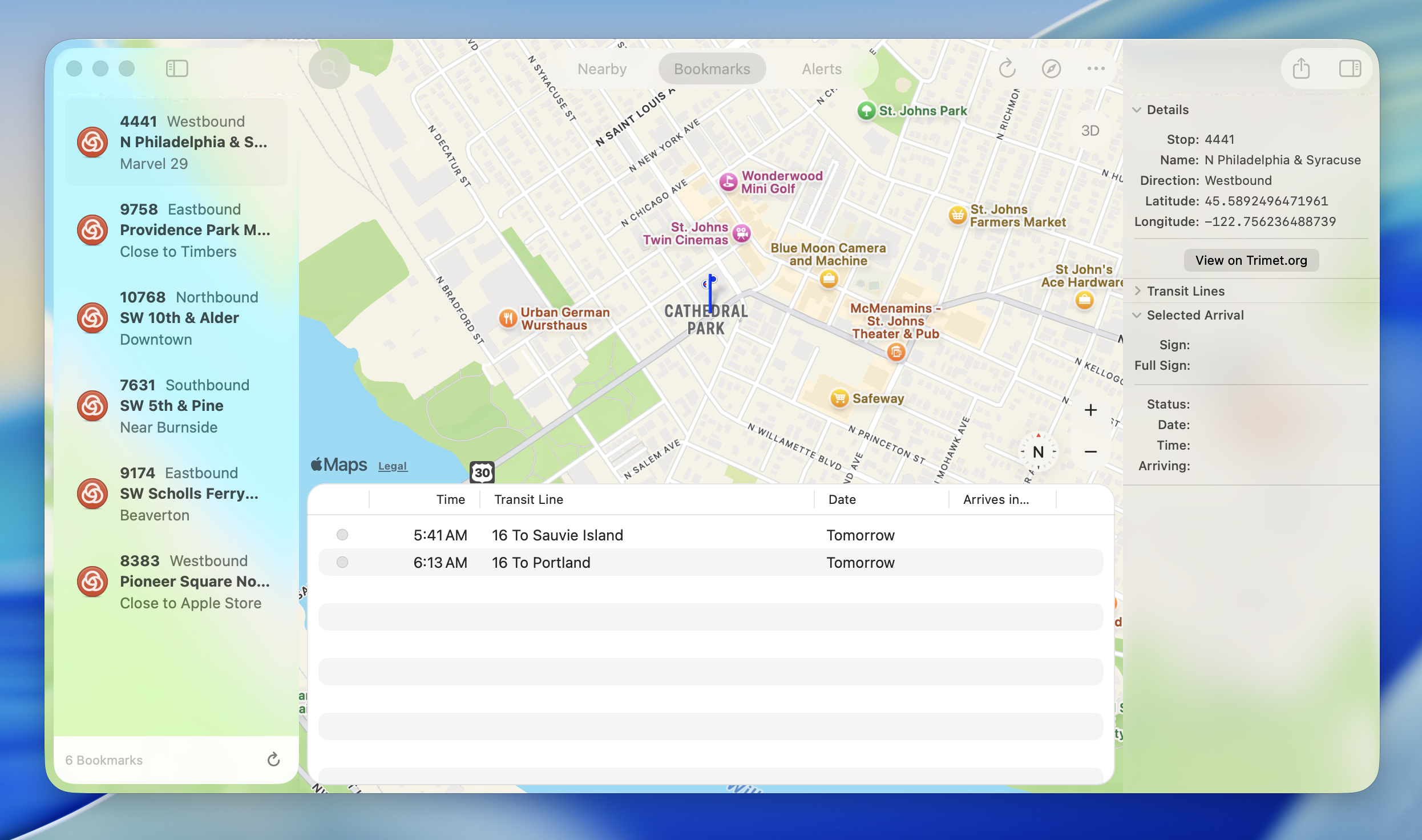Zoom in the map with plus

1090,410
